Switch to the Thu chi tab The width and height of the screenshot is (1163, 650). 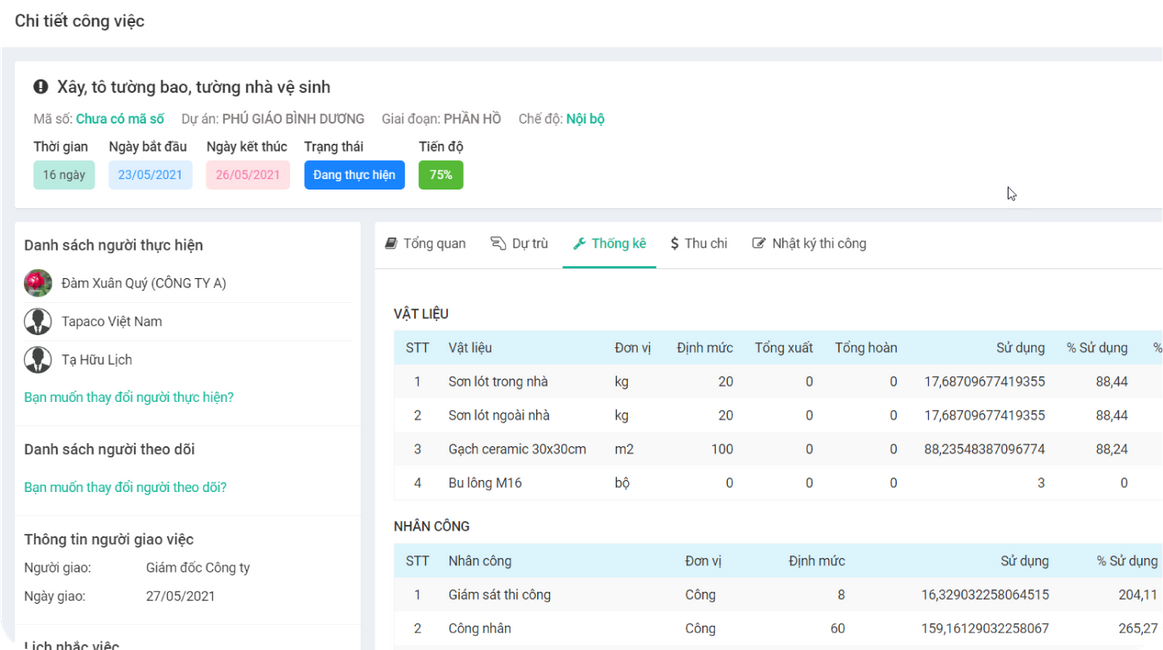click(705, 243)
